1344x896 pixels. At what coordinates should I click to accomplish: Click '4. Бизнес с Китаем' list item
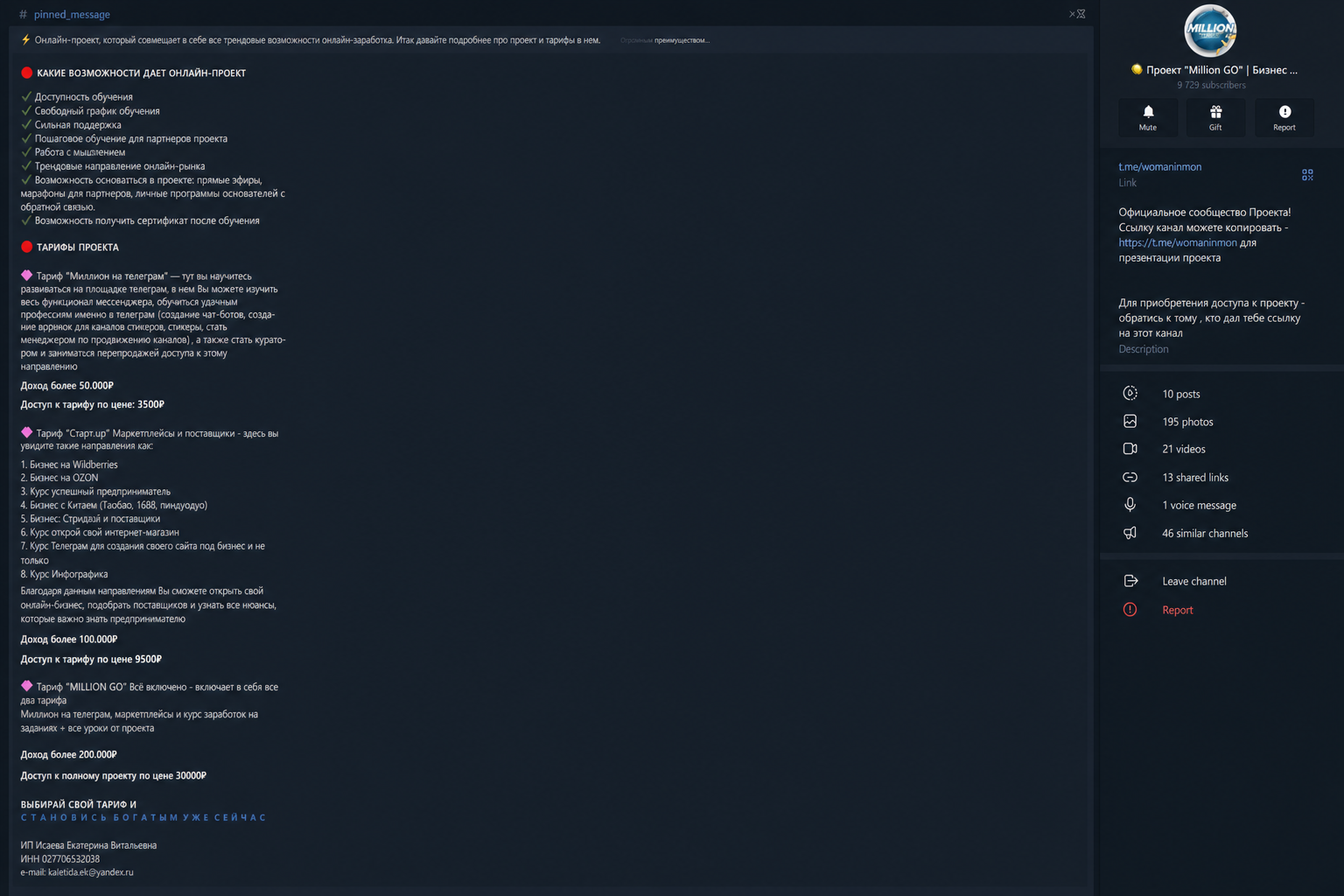coord(114,505)
